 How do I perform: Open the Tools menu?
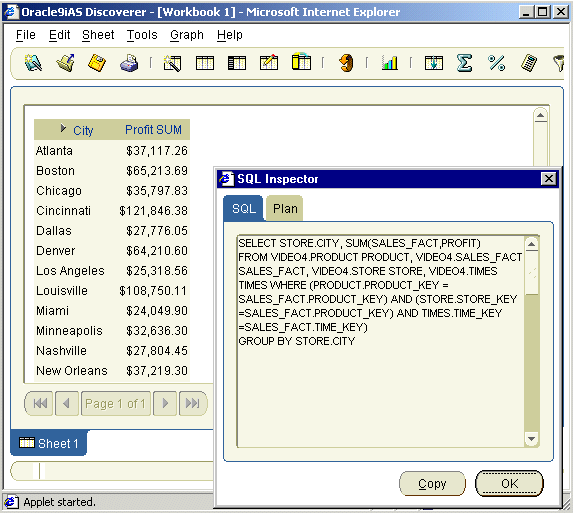click(142, 35)
